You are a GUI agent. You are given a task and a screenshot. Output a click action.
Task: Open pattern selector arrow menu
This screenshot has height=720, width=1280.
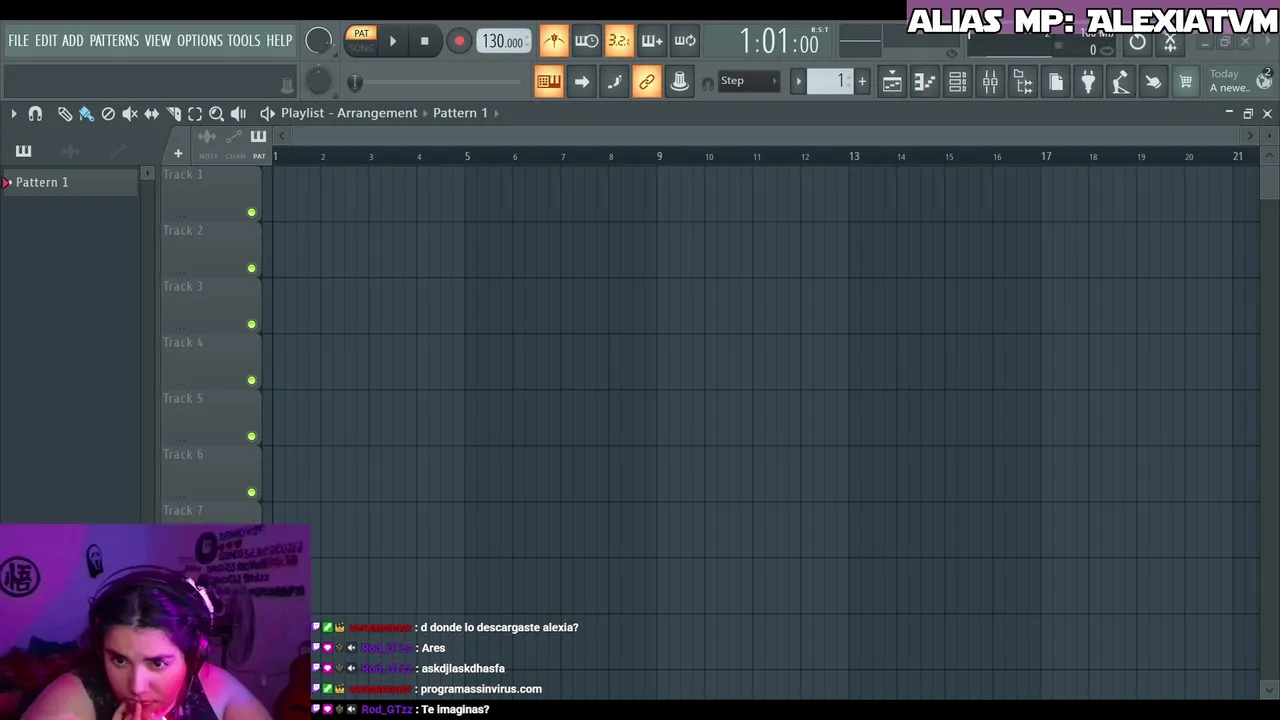click(x=798, y=81)
